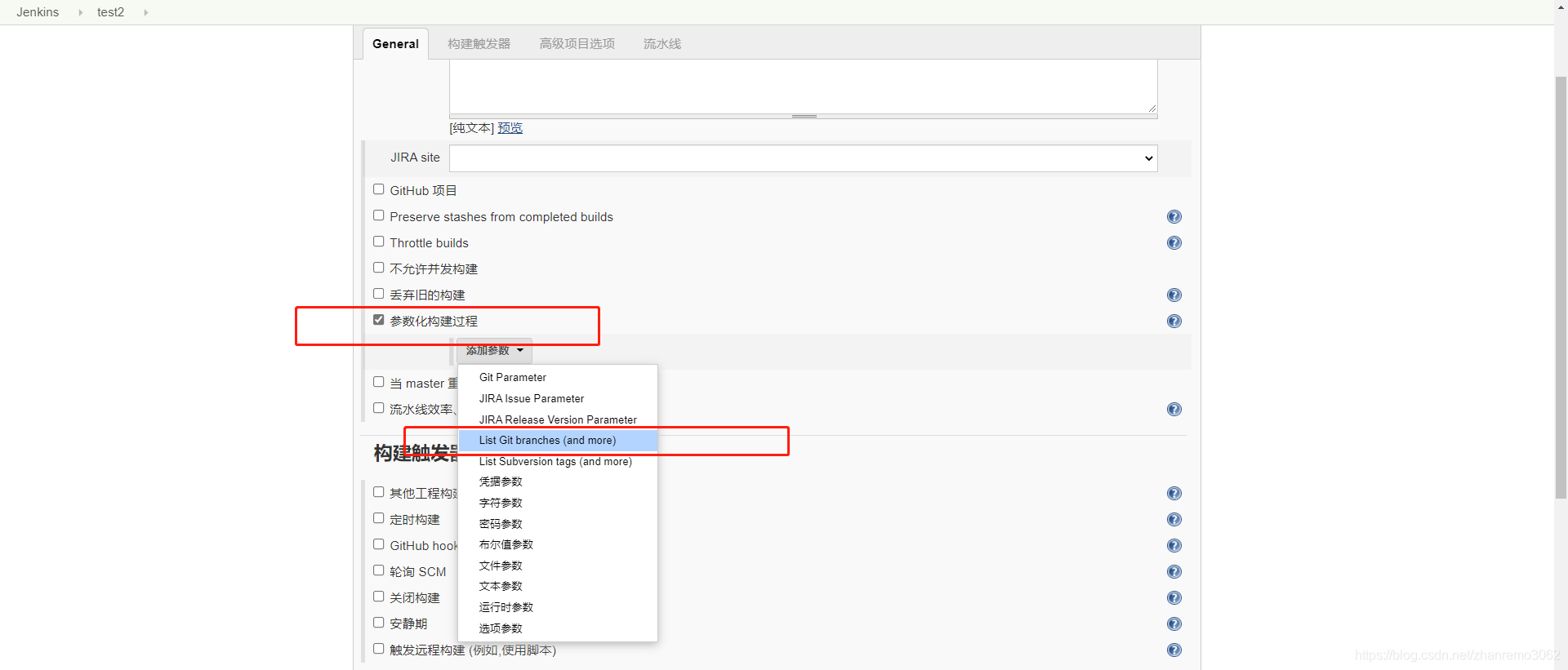Screen dimensions: 1568x670
Task: Select 字符参数 menu item
Action: (x=558, y=504)
